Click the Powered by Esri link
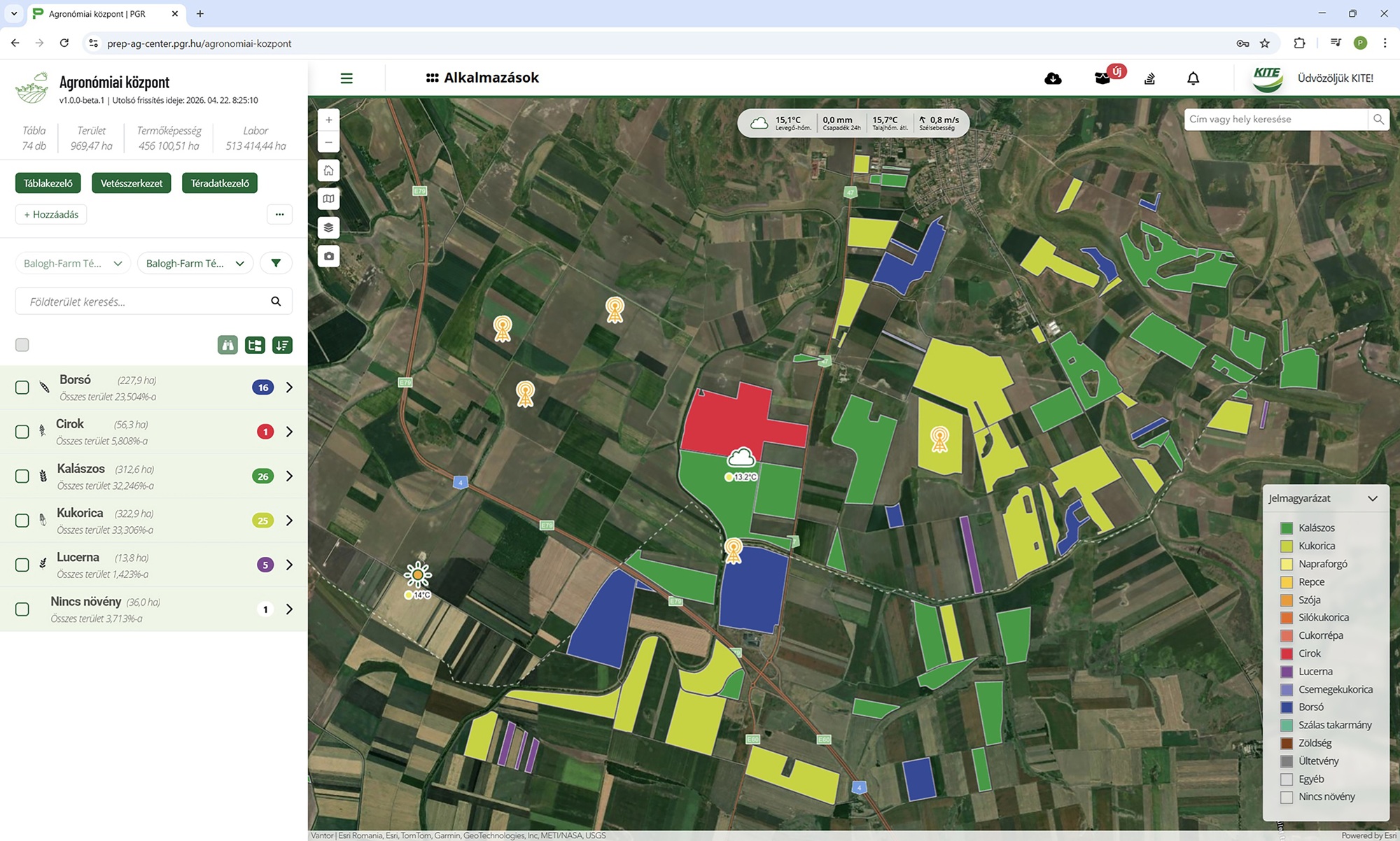The width and height of the screenshot is (1400, 841). pos(1368,835)
